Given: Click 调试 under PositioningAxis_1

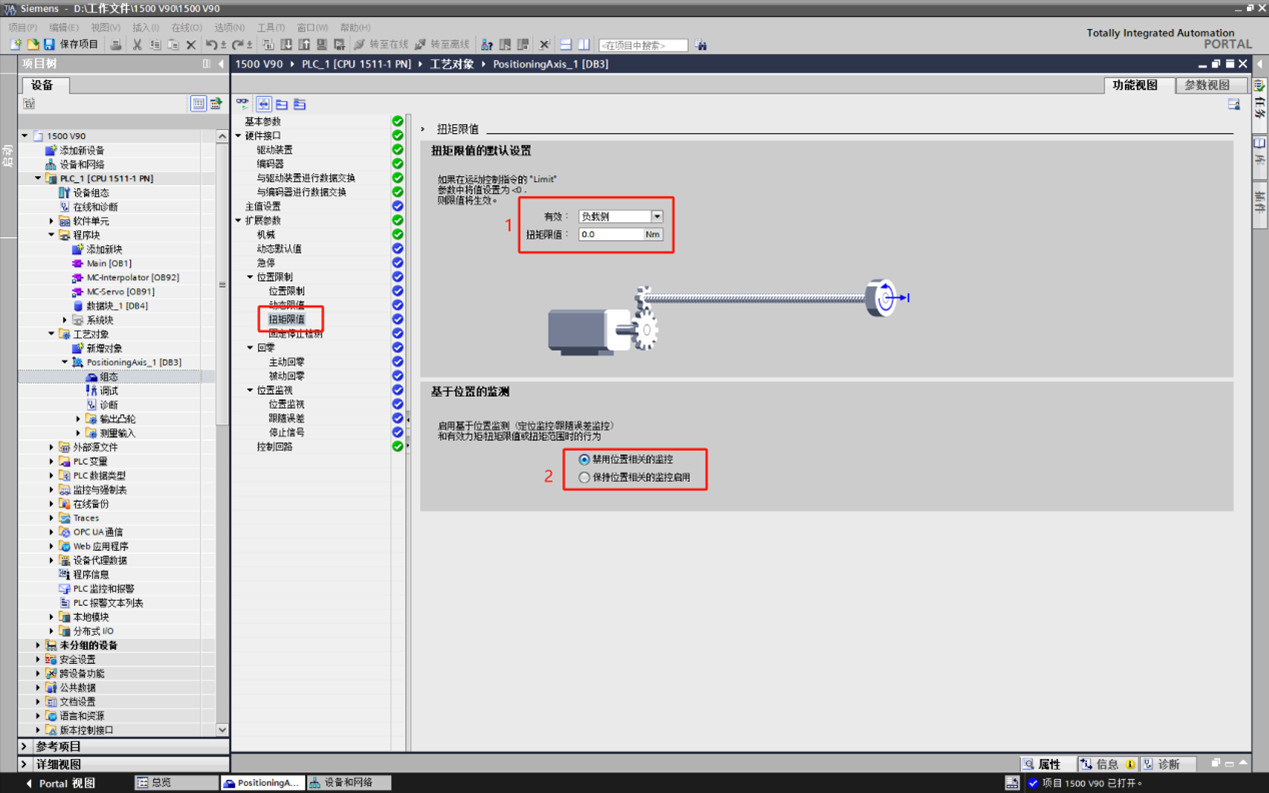Looking at the screenshot, I should click(109, 391).
